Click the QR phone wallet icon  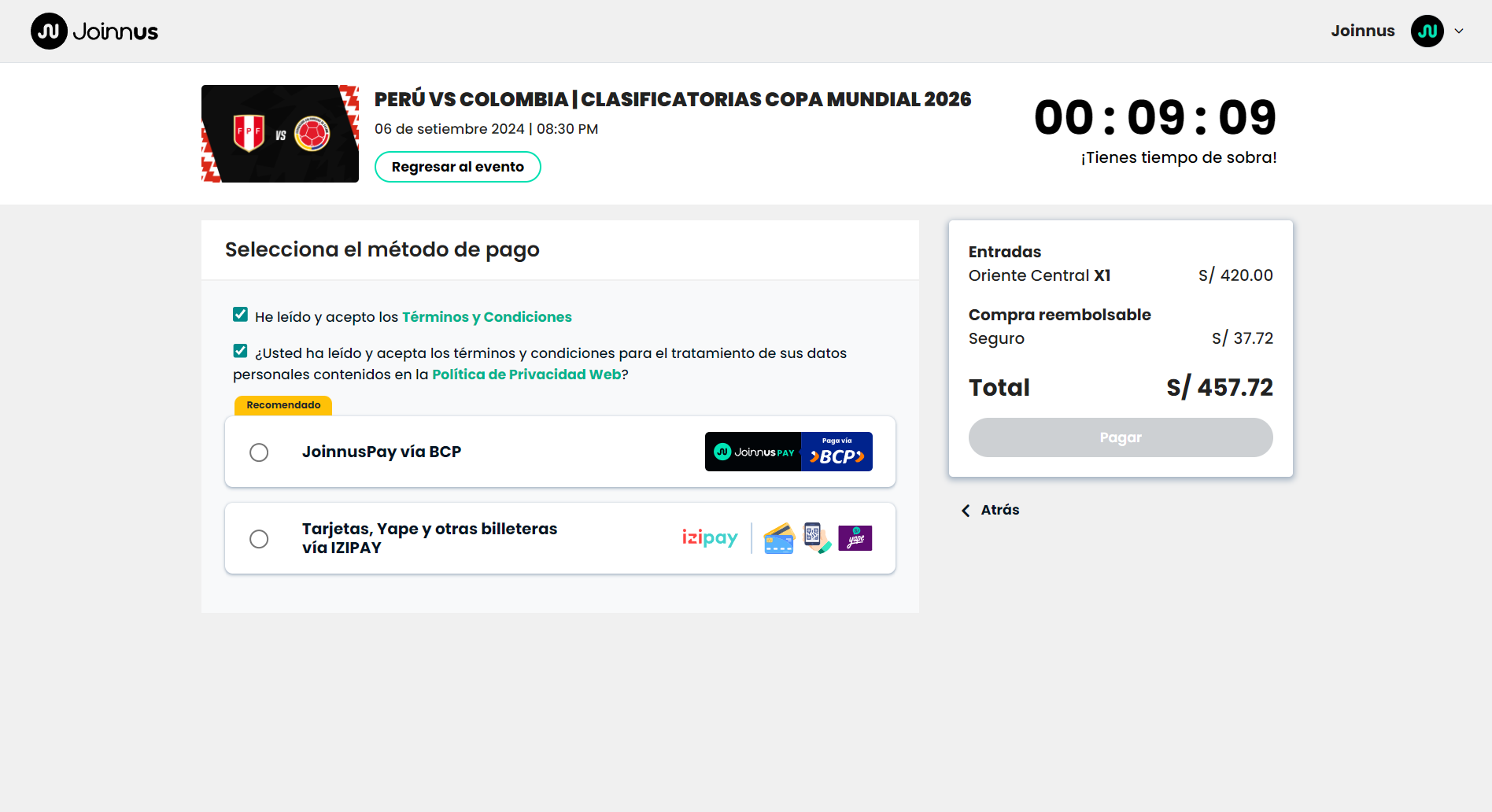815,537
